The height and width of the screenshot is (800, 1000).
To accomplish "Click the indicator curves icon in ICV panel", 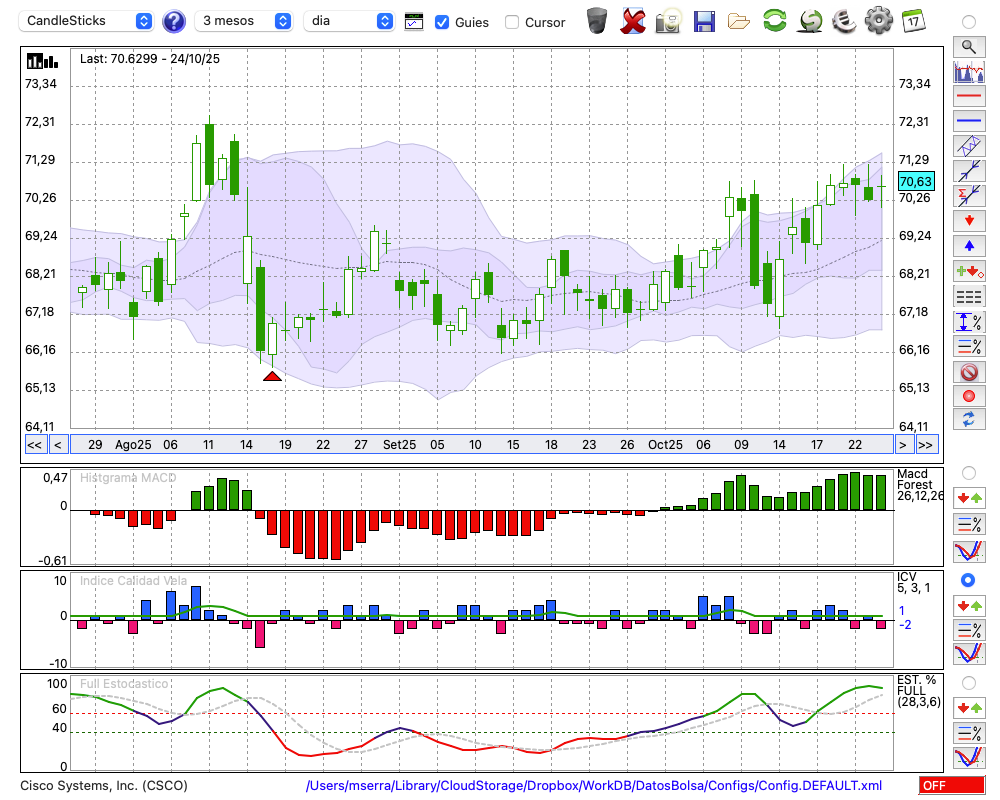I will pyautogui.click(x=969, y=654).
